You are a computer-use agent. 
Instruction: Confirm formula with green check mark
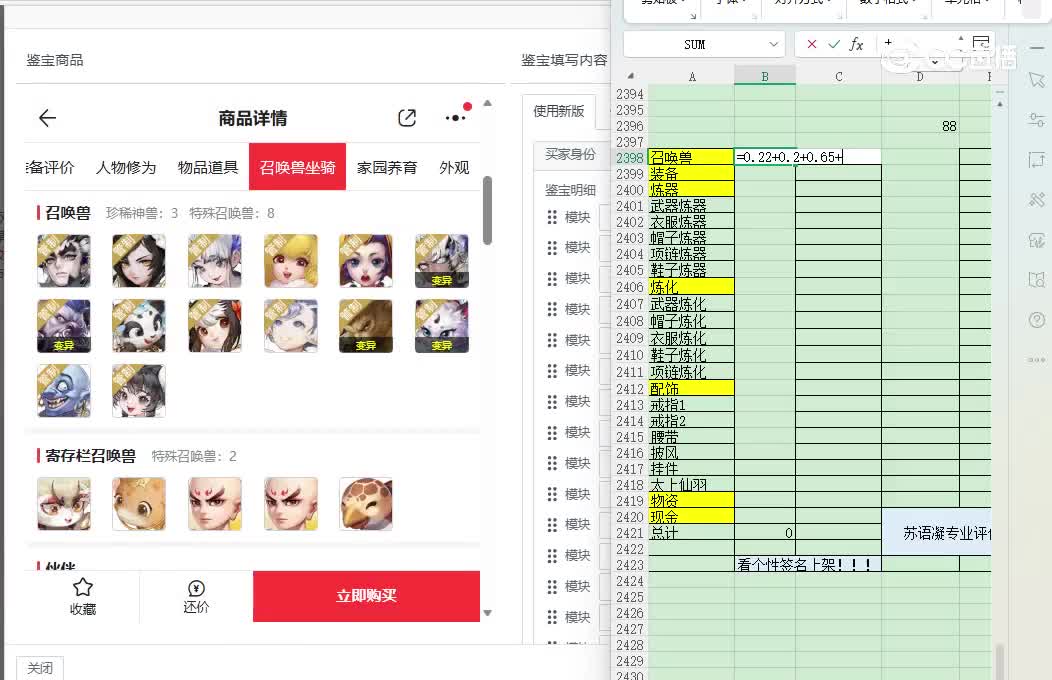tap(833, 44)
